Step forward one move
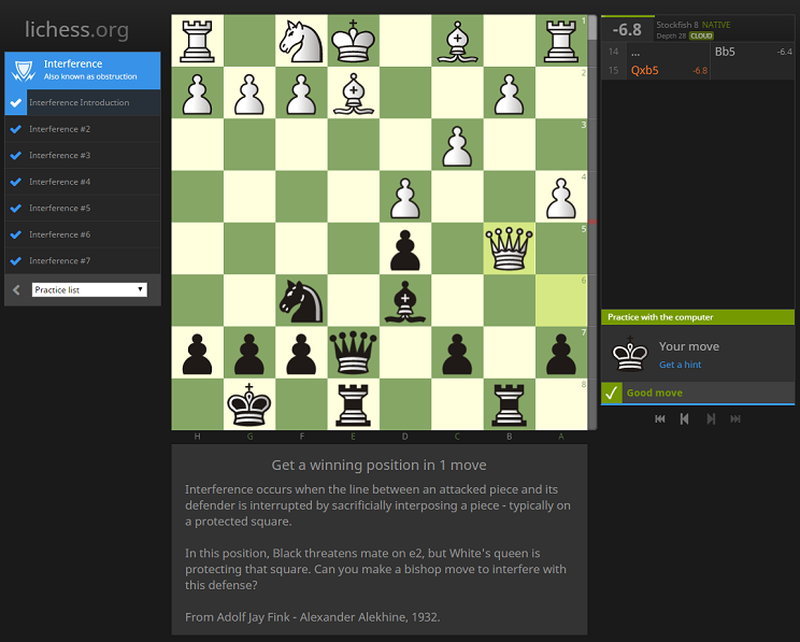The image size is (800, 642). [x=711, y=419]
